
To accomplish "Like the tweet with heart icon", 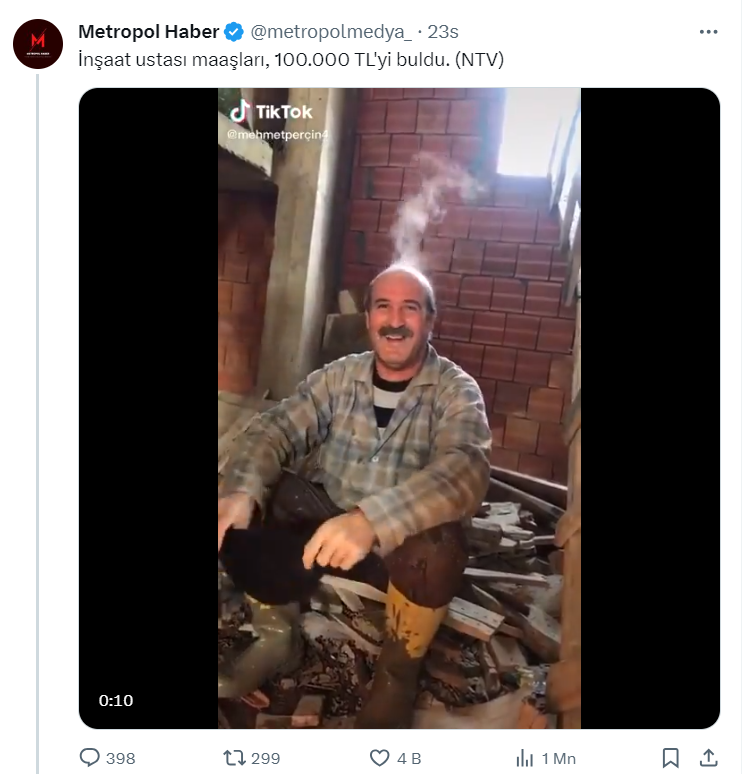I will tap(378, 758).
